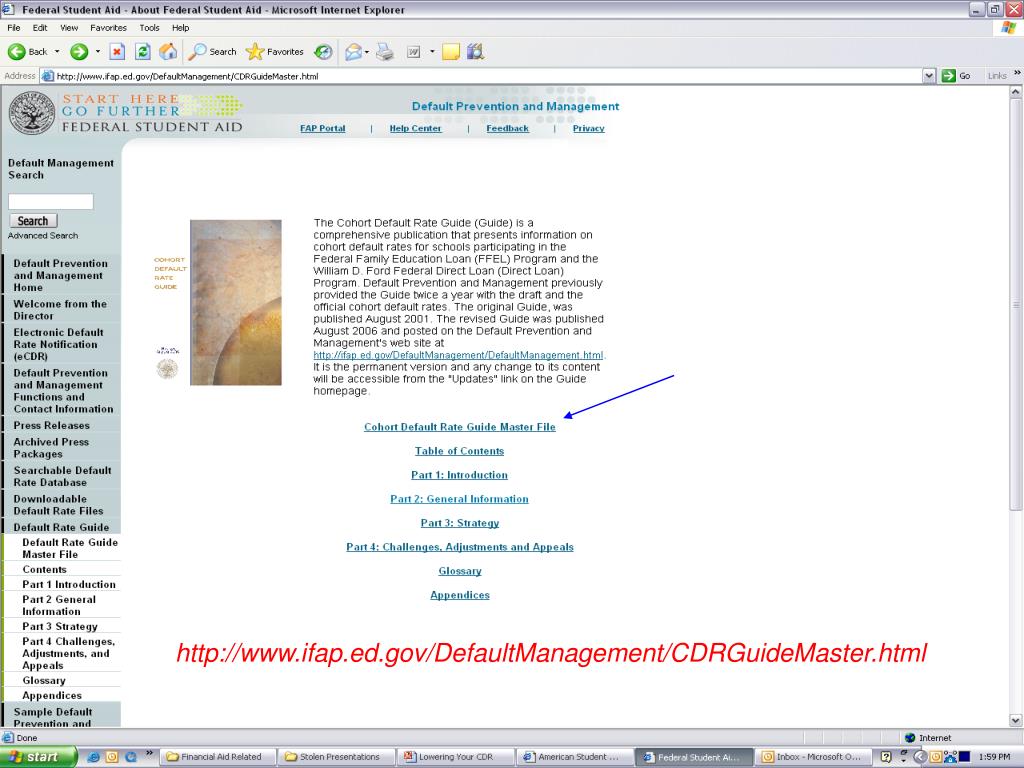Expand the Mail button dropdown arrow

click(x=367, y=52)
